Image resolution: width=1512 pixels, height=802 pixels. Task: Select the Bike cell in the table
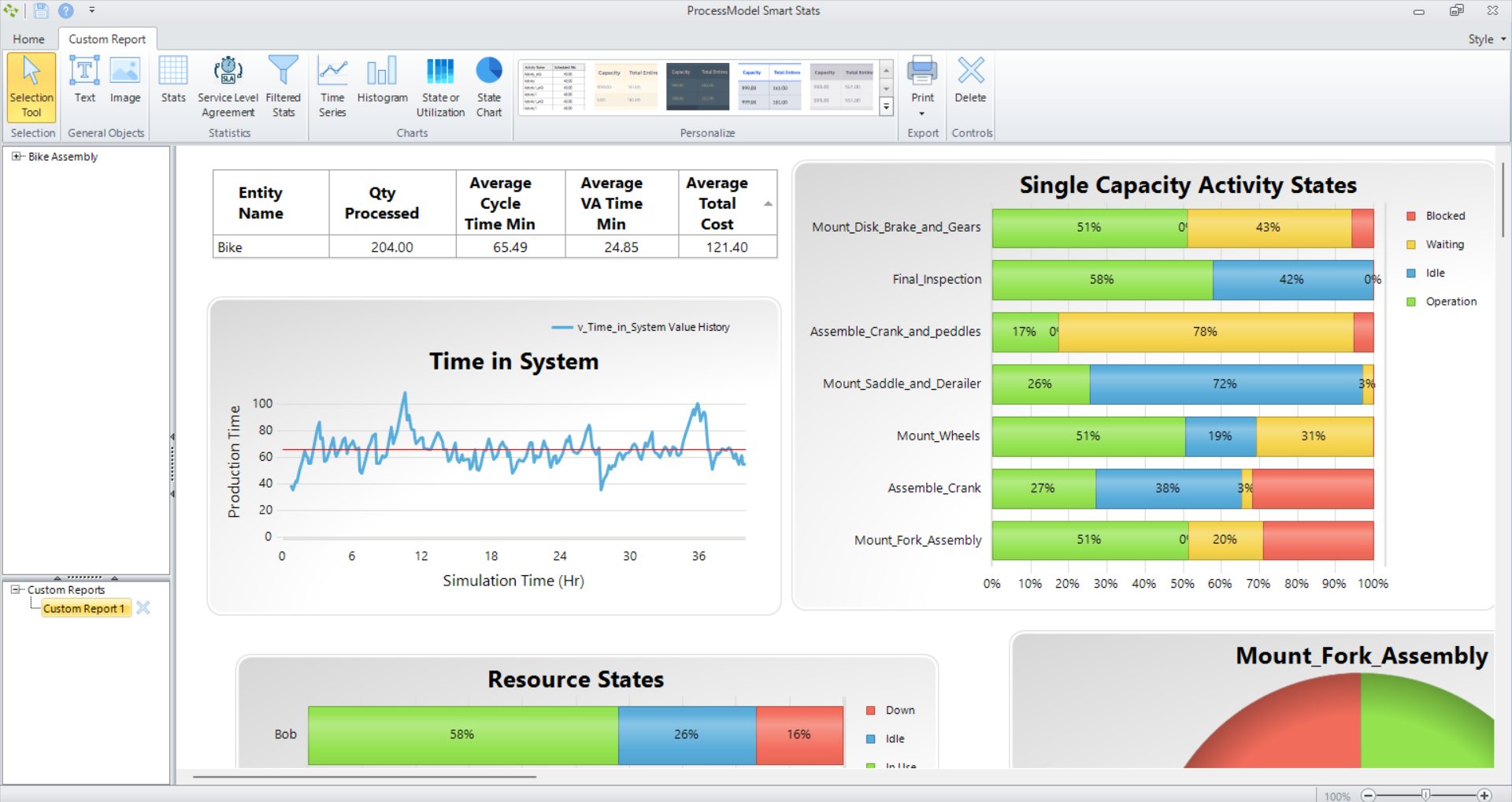coord(271,247)
